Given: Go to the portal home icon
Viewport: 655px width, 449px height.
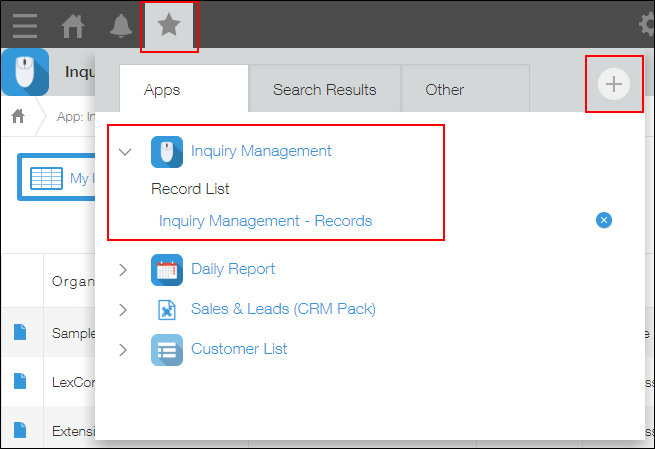Looking at the screenshot, I should pyautogui.click(x=73, y=25).
